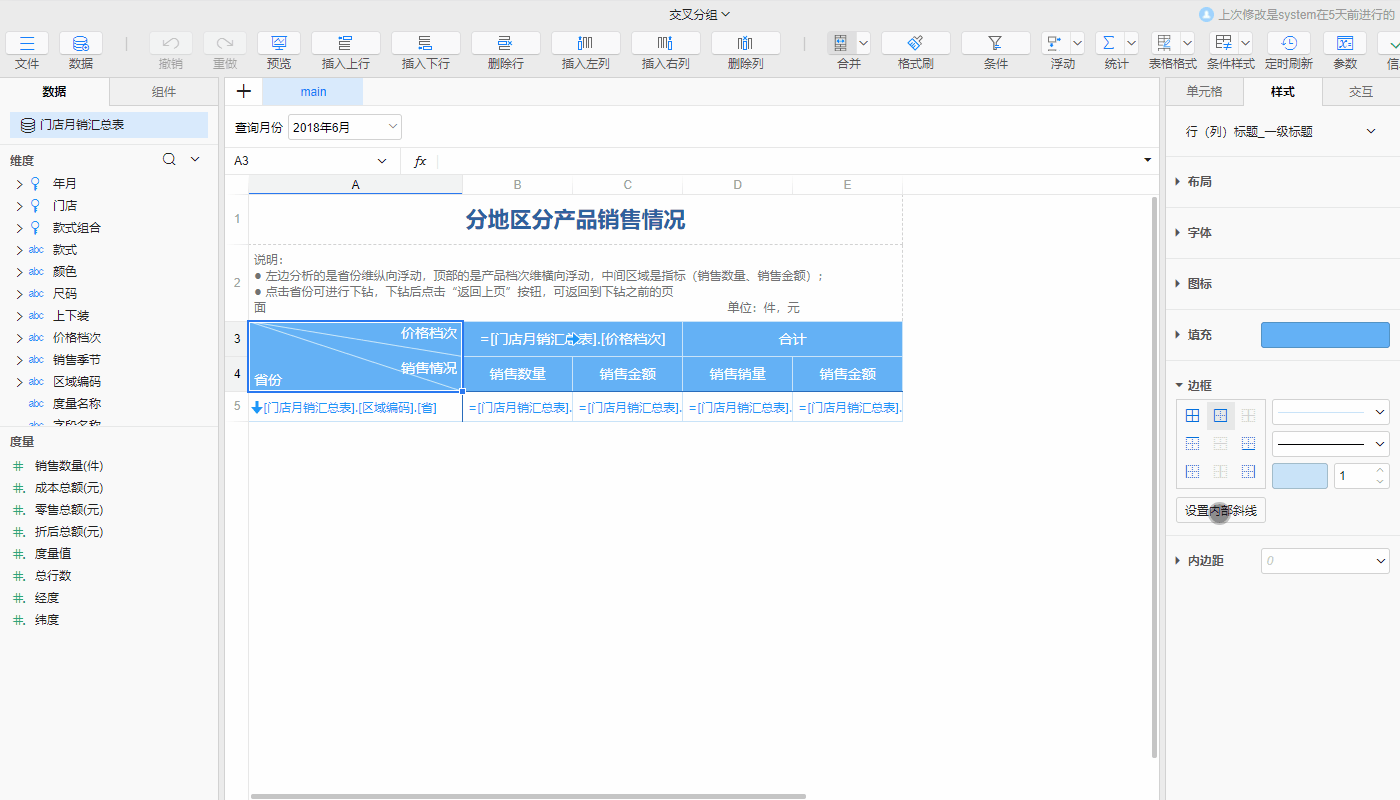This screenshot has width=1400, height=800.
Task: Toggle the outer border option in 边框
Action: [x=1220, y=415]
